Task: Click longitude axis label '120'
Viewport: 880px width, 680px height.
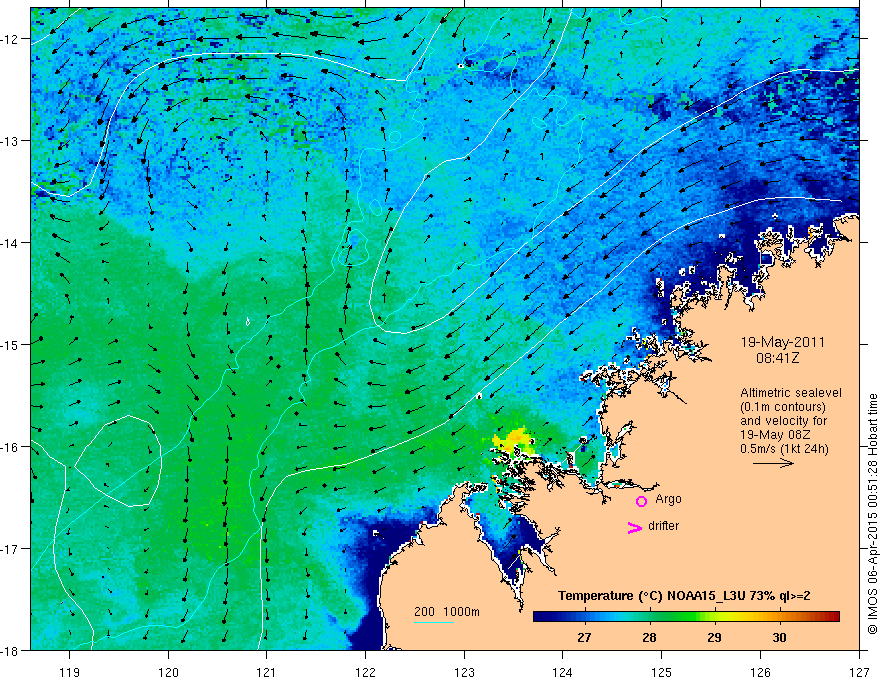Action: 168,672
